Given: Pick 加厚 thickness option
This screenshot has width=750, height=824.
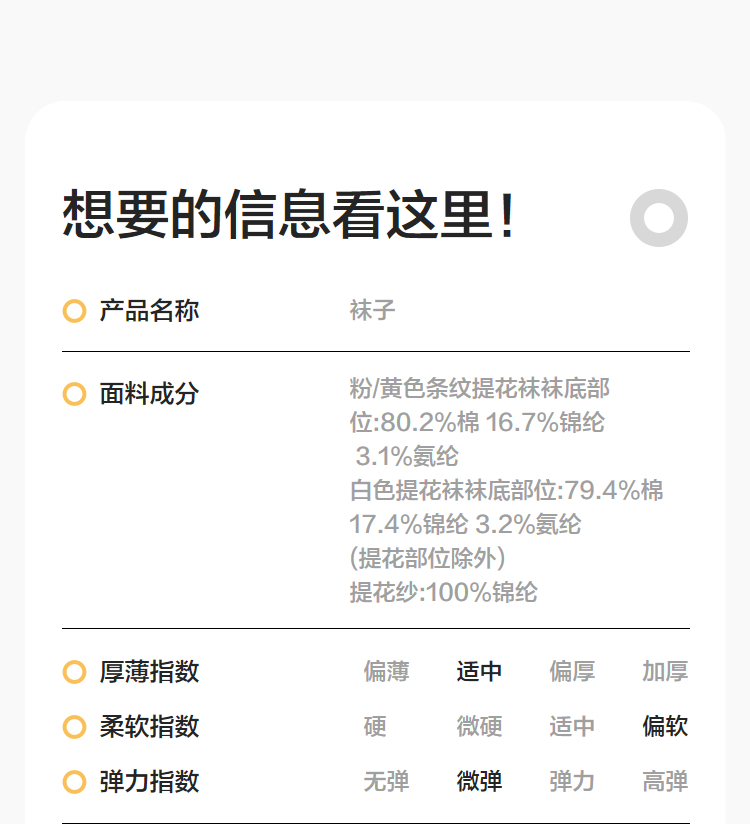Looking at the screenshot, I should 665,672.
